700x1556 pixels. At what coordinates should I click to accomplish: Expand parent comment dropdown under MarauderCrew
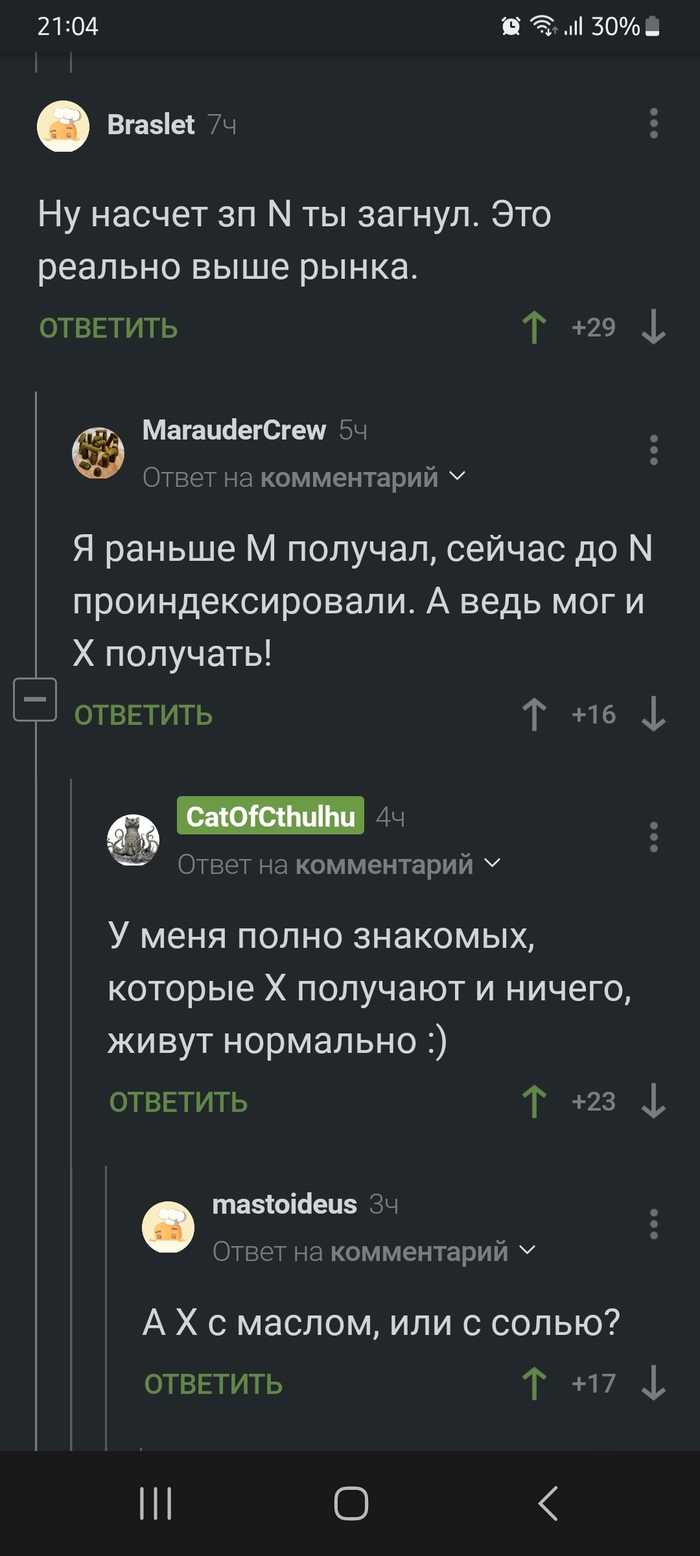458,477
